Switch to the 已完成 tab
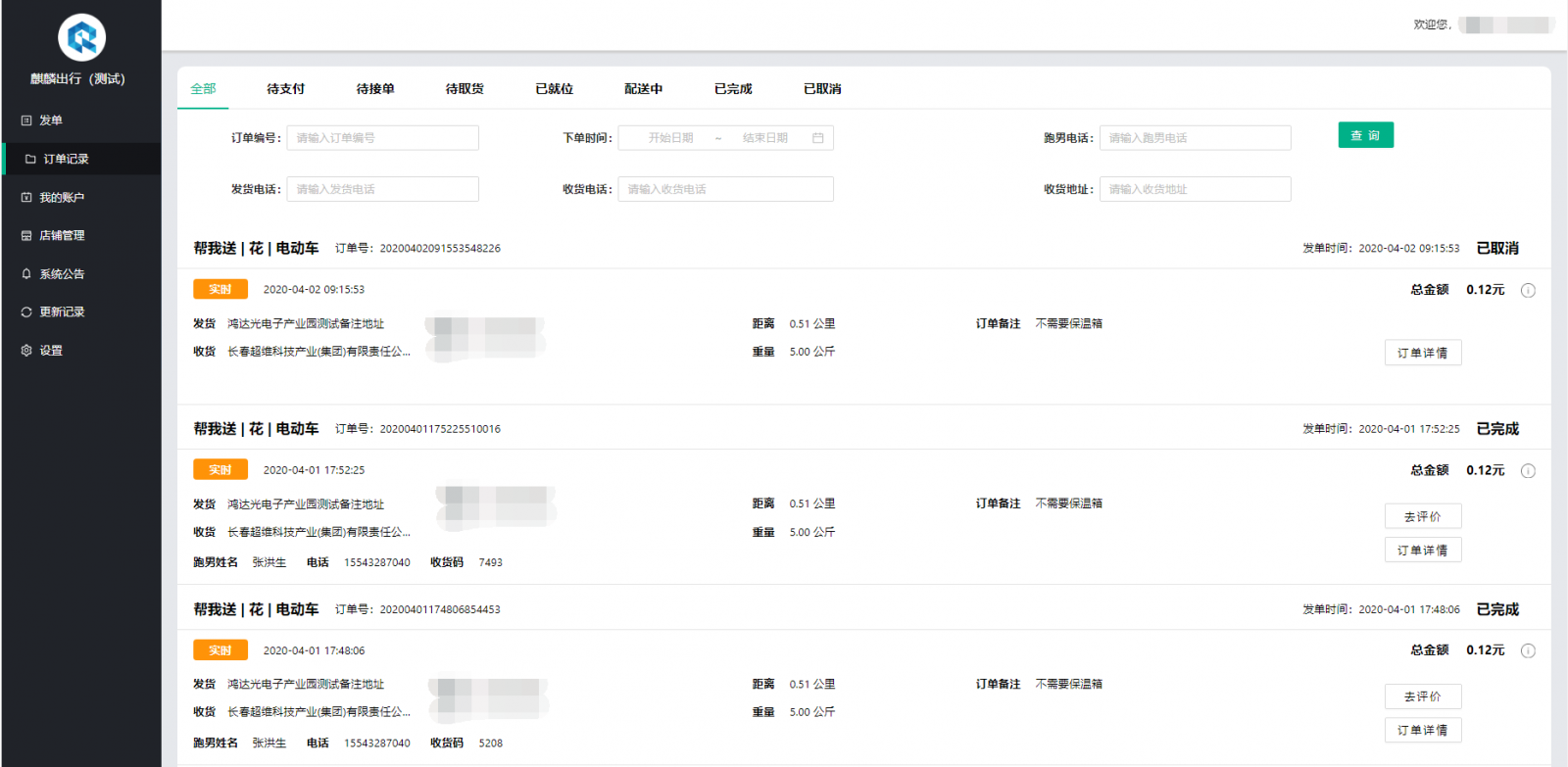 coord(733,89)
